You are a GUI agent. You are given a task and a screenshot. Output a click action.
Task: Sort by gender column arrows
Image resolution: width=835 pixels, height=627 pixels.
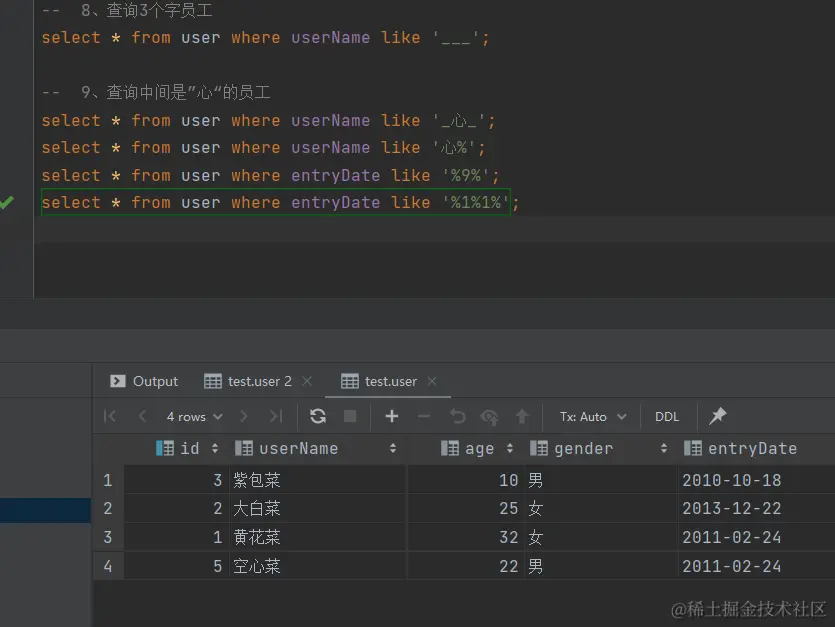pos(664,449)
